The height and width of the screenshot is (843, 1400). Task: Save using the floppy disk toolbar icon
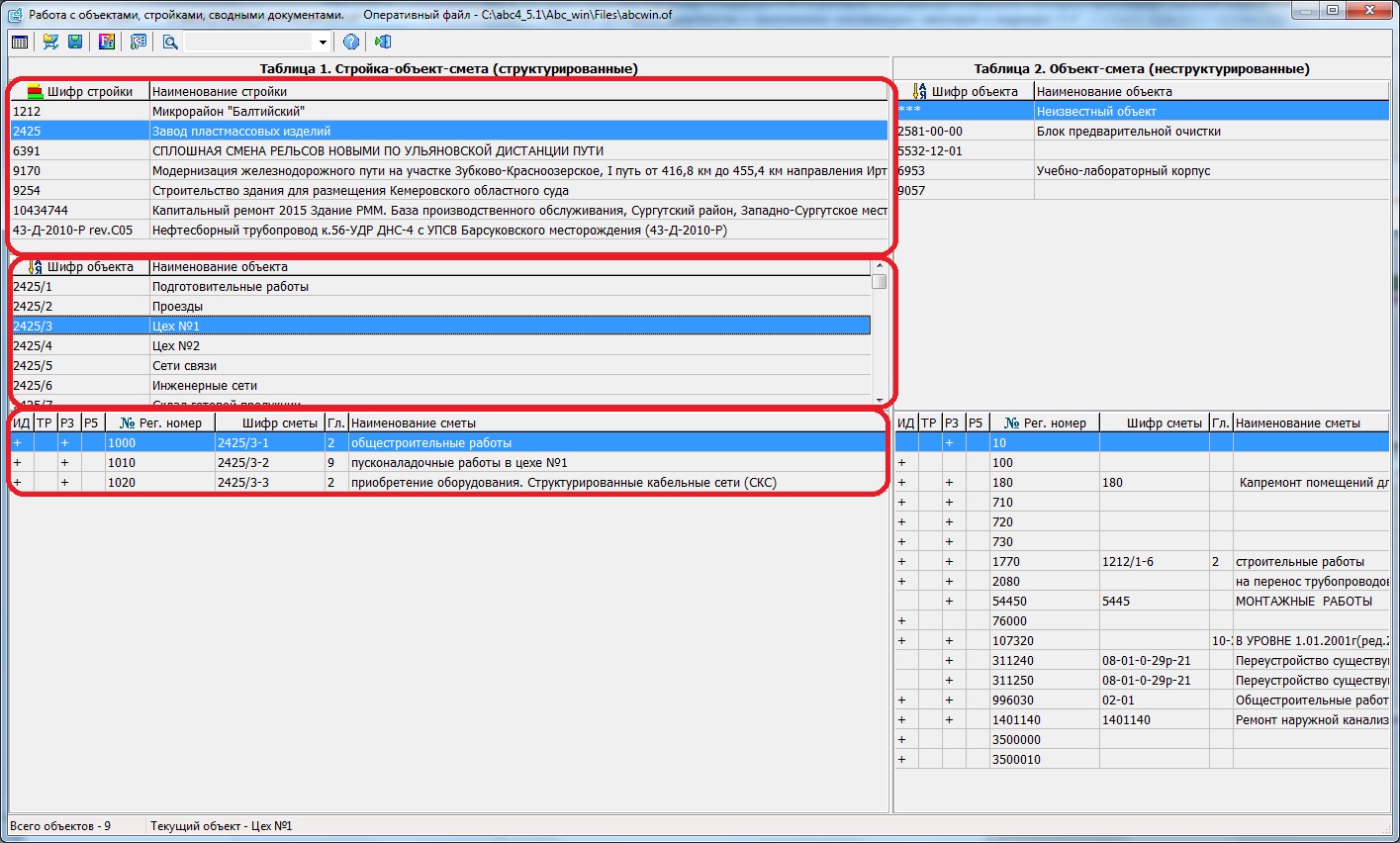[x=75, y=42]
